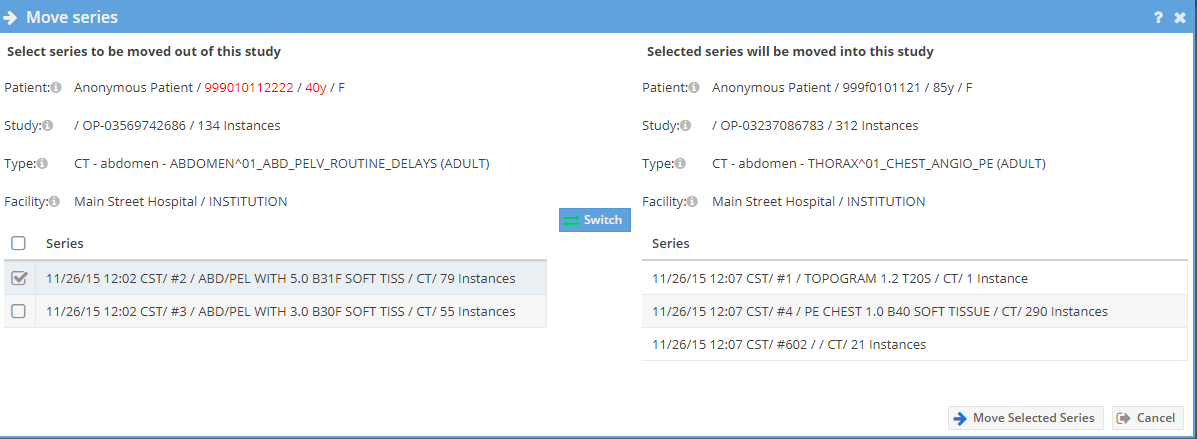The image size is (1197, 439).
Task: Toggle the select-all Series checkbox
Action: click(x=18, y=243)
